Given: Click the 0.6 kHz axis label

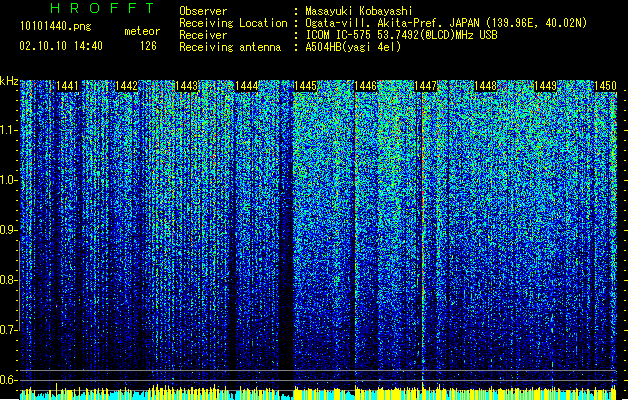Looking at the screenshot, I should pos(9,380).
